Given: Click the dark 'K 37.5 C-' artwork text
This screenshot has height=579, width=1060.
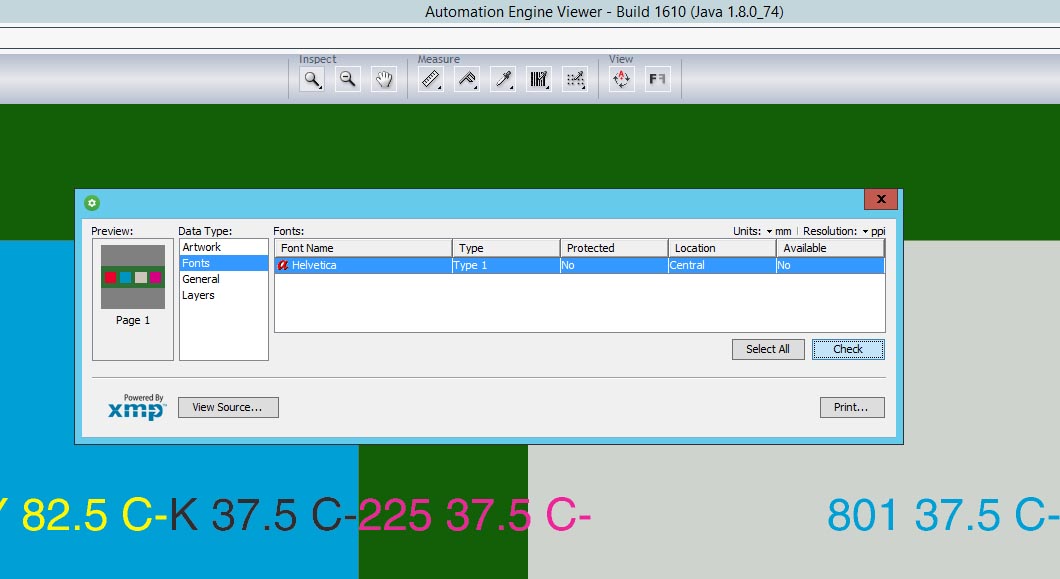Looking at the screenshot, I should [x=263, y=515].
